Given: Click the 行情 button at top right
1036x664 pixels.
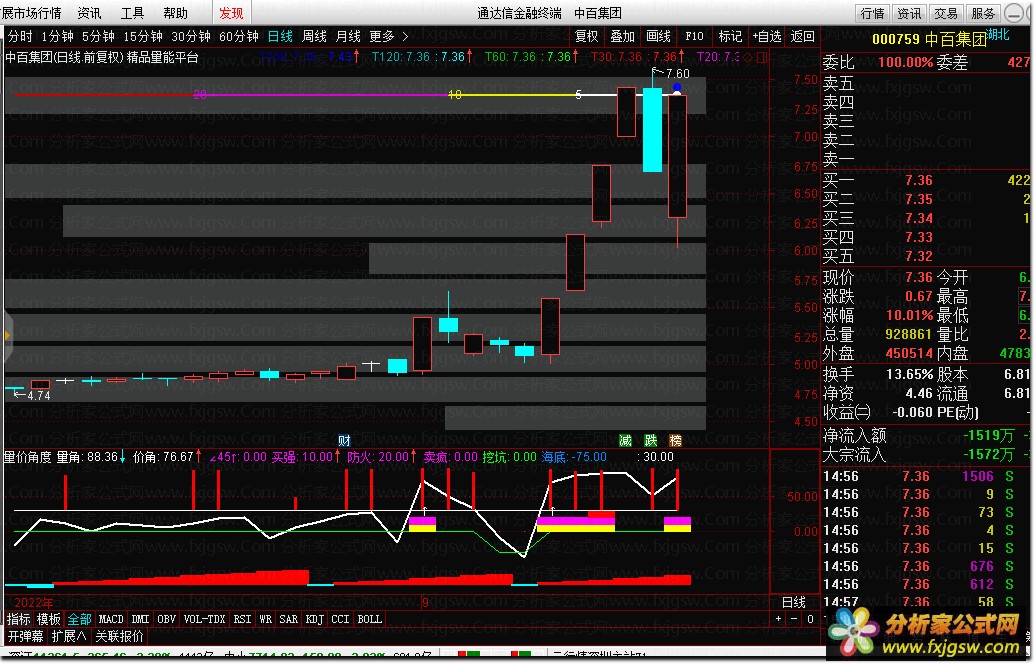Looking at the screenshot, I should tap(872, 13).
